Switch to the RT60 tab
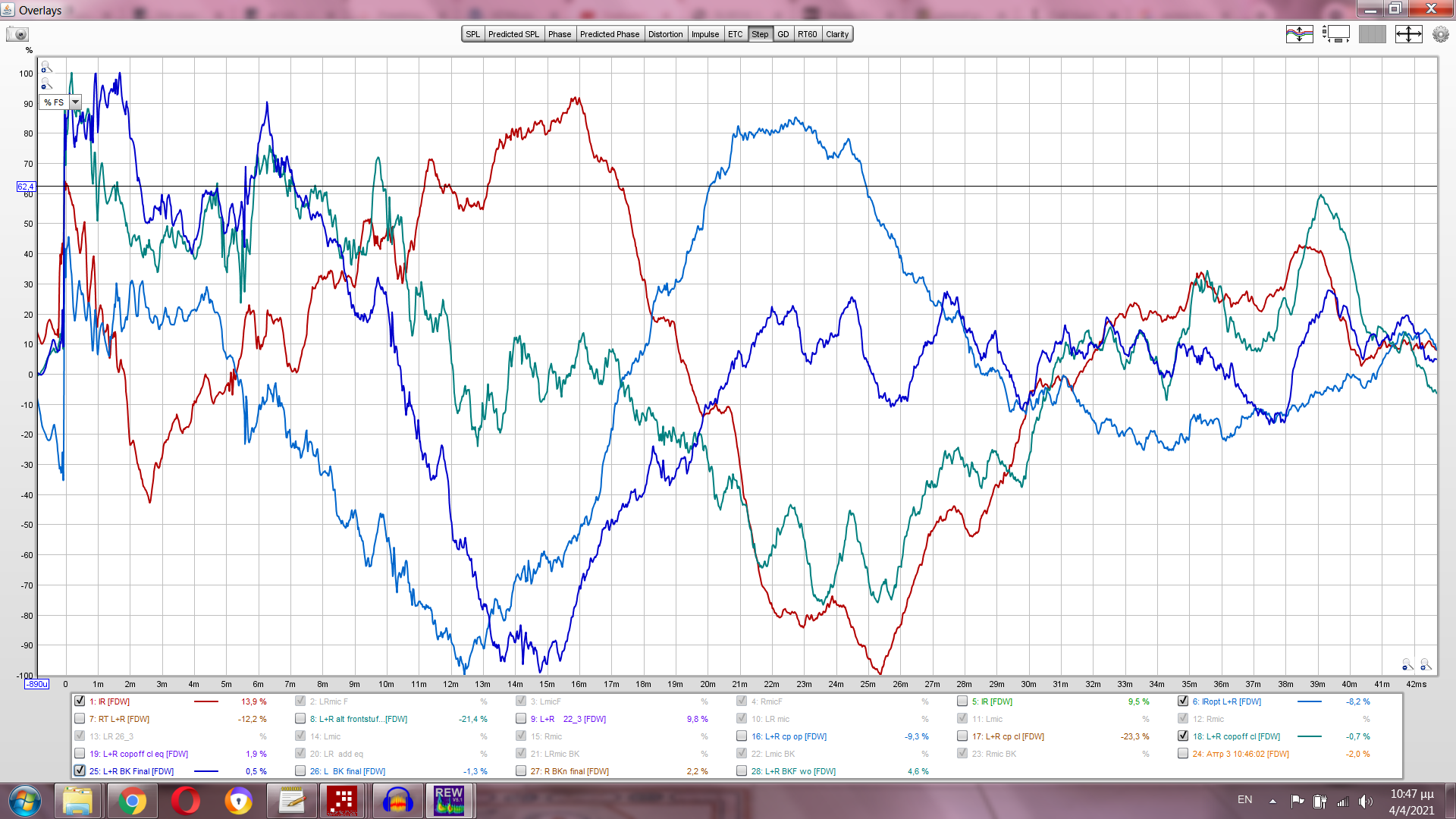Viewport: 1456px width, 819px height. pyautogui.click(x=807, y=34)
